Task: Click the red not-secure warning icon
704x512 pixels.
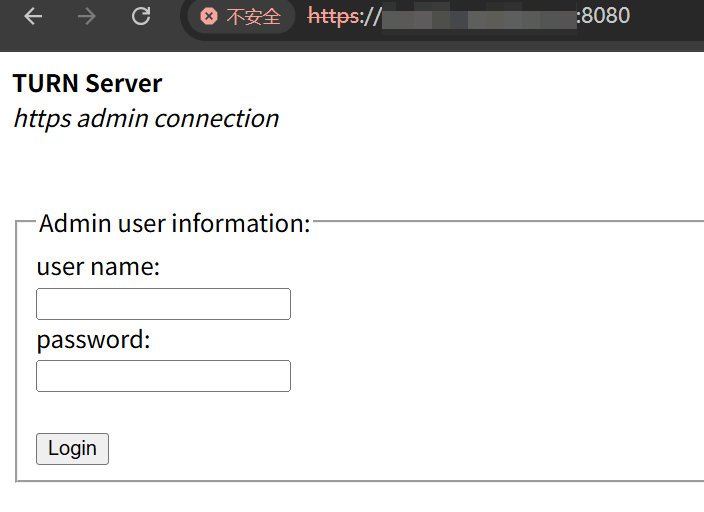Action: pyautogui.click(x=208, y=17)
